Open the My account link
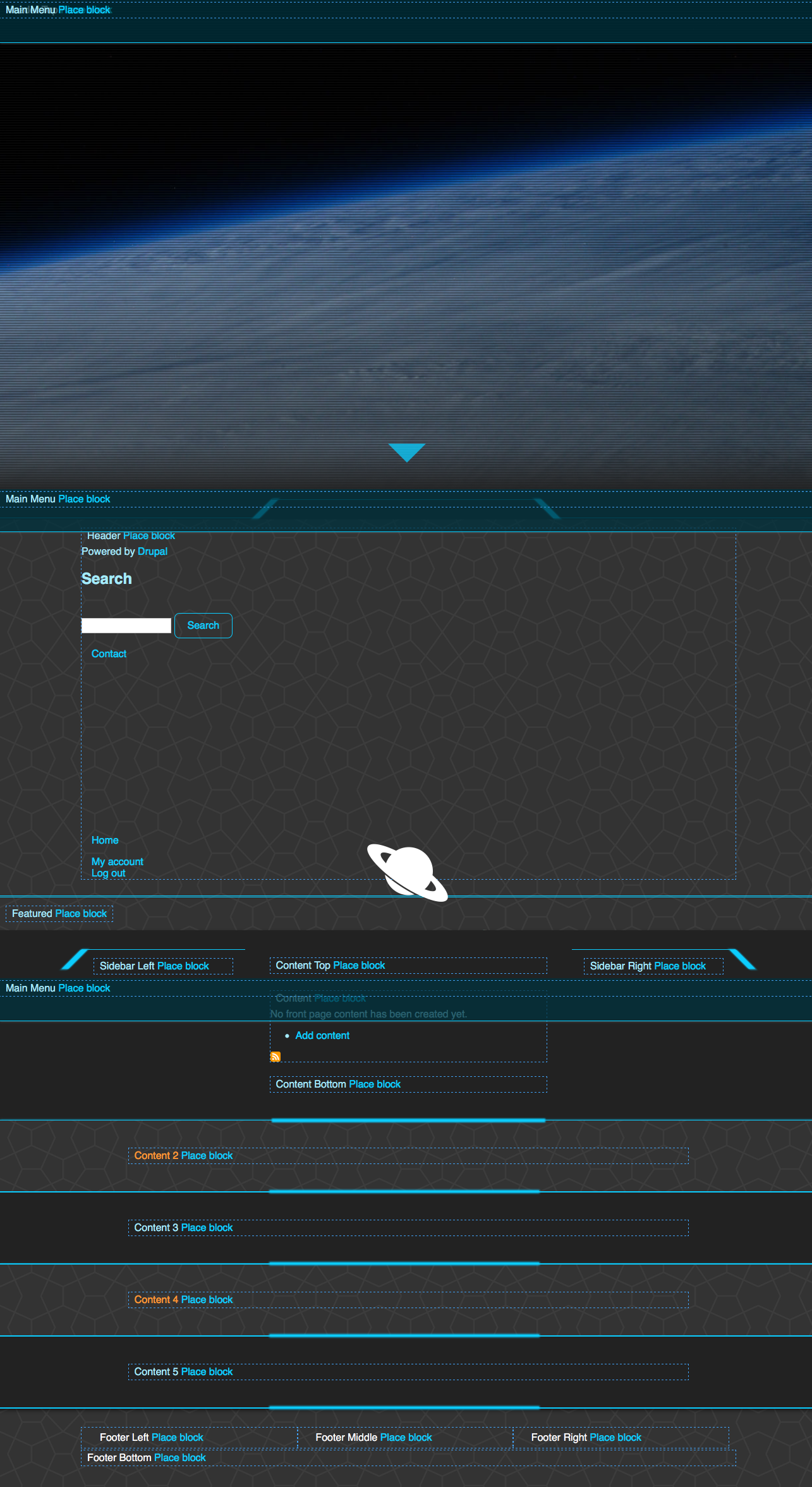 pyautogui.click(x=118, y=861)
